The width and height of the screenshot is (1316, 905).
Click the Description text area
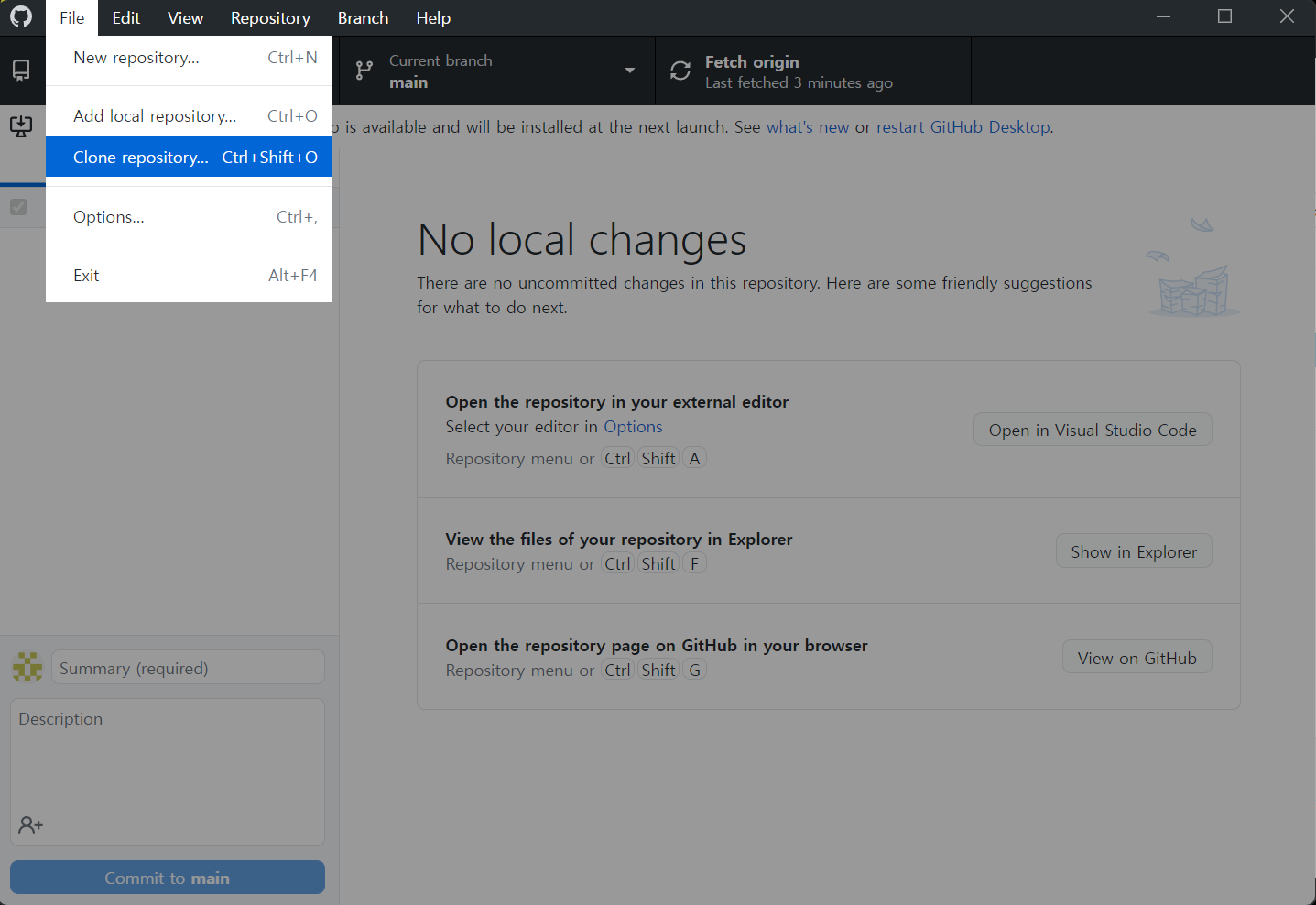(x=168, y=772)
